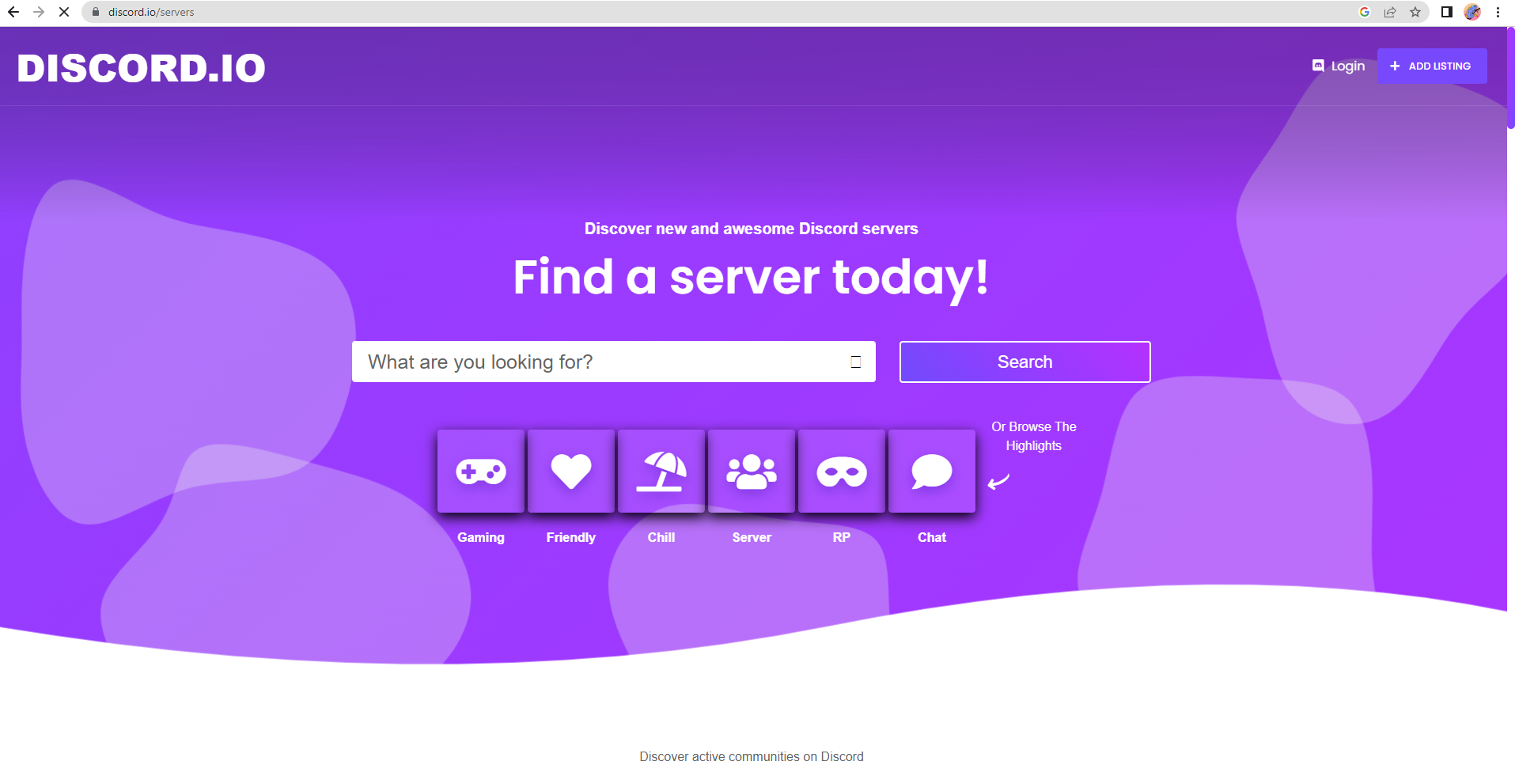
Task: Click 'Discover new and awesome Discord servers' text
Action: 752,229
